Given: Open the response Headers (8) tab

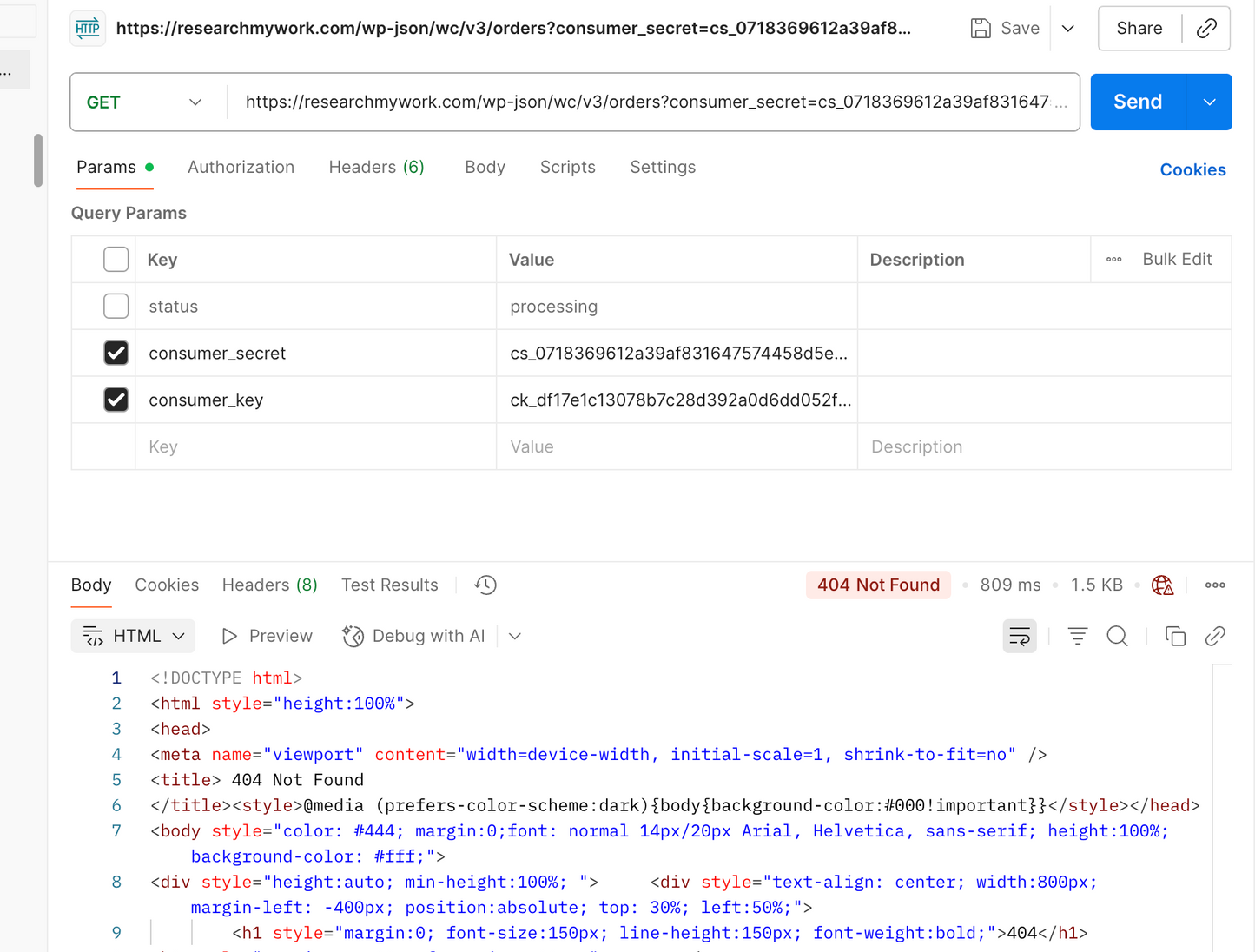Looking at the screenshot, I should click(x=270, y=585).
